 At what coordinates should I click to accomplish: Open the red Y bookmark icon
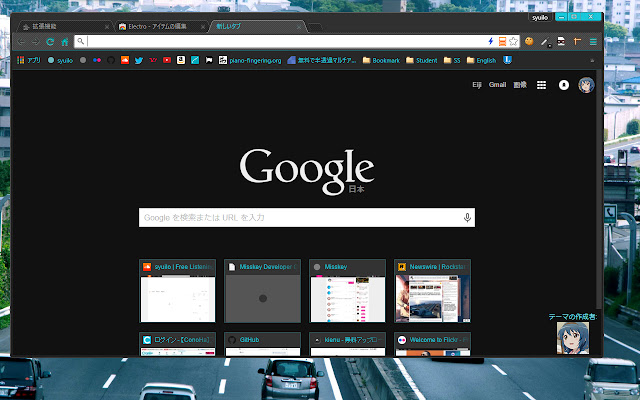[153, 60]
